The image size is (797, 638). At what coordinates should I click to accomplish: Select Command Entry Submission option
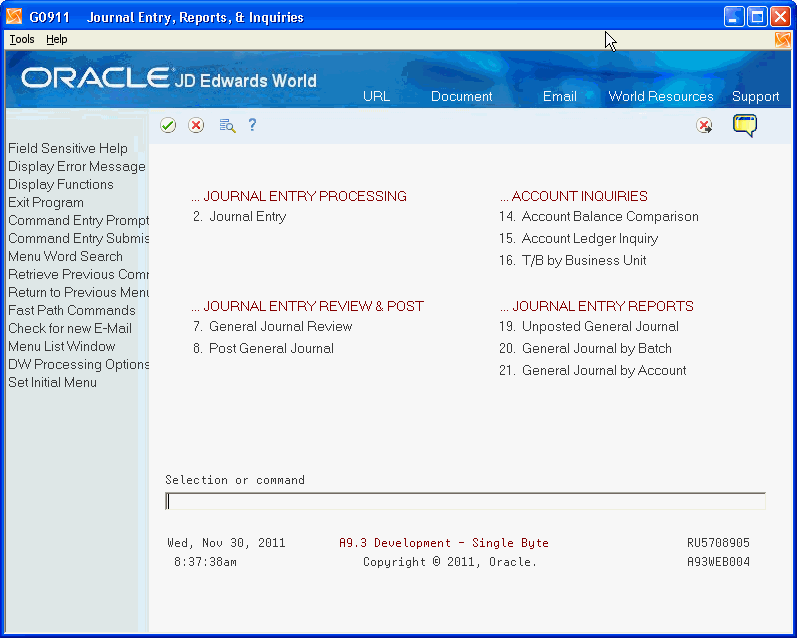click(x=78, y=238)
